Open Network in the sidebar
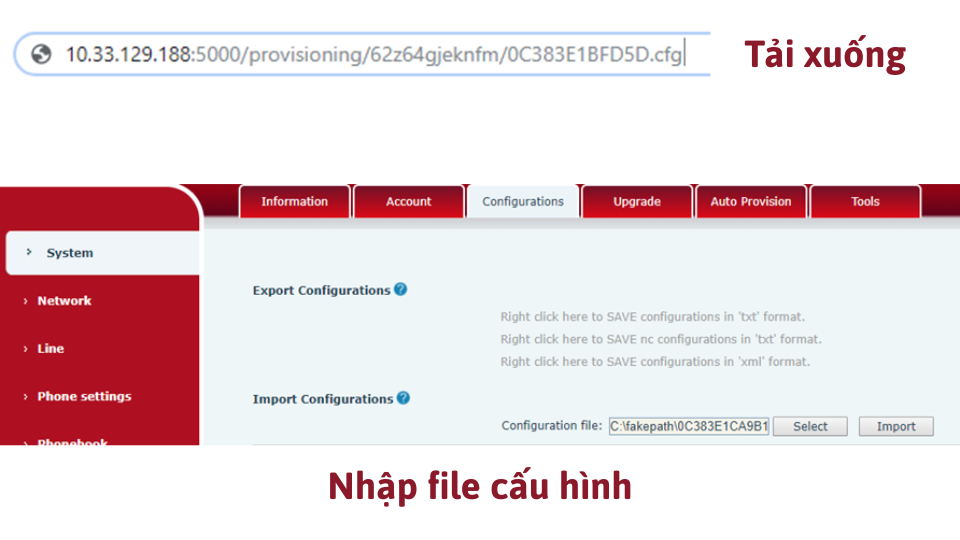Screen dimensions: 960x540 (x=64, y=301)
